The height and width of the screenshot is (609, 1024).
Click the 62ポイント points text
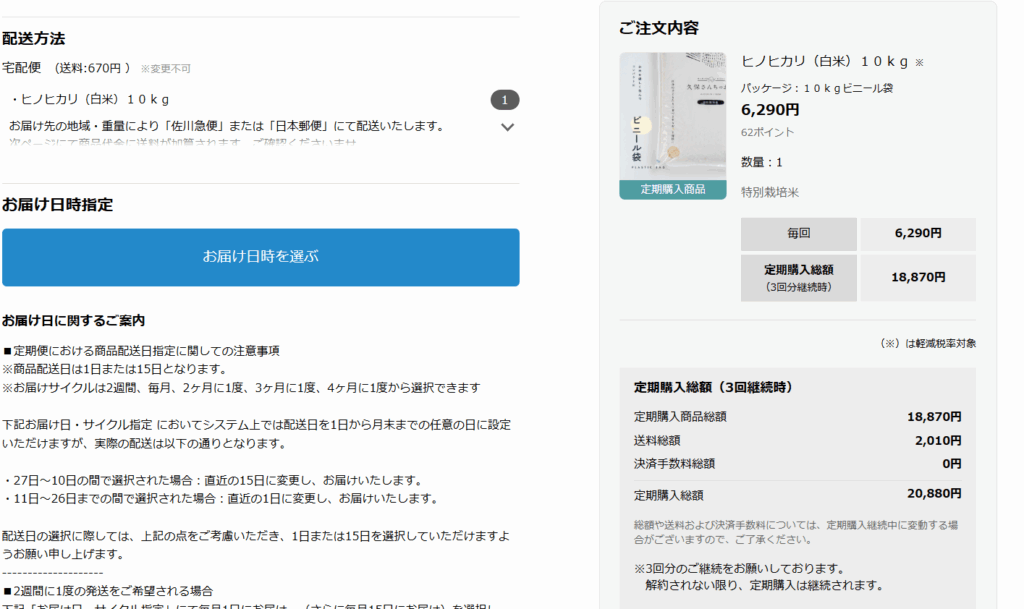(767, 132)
